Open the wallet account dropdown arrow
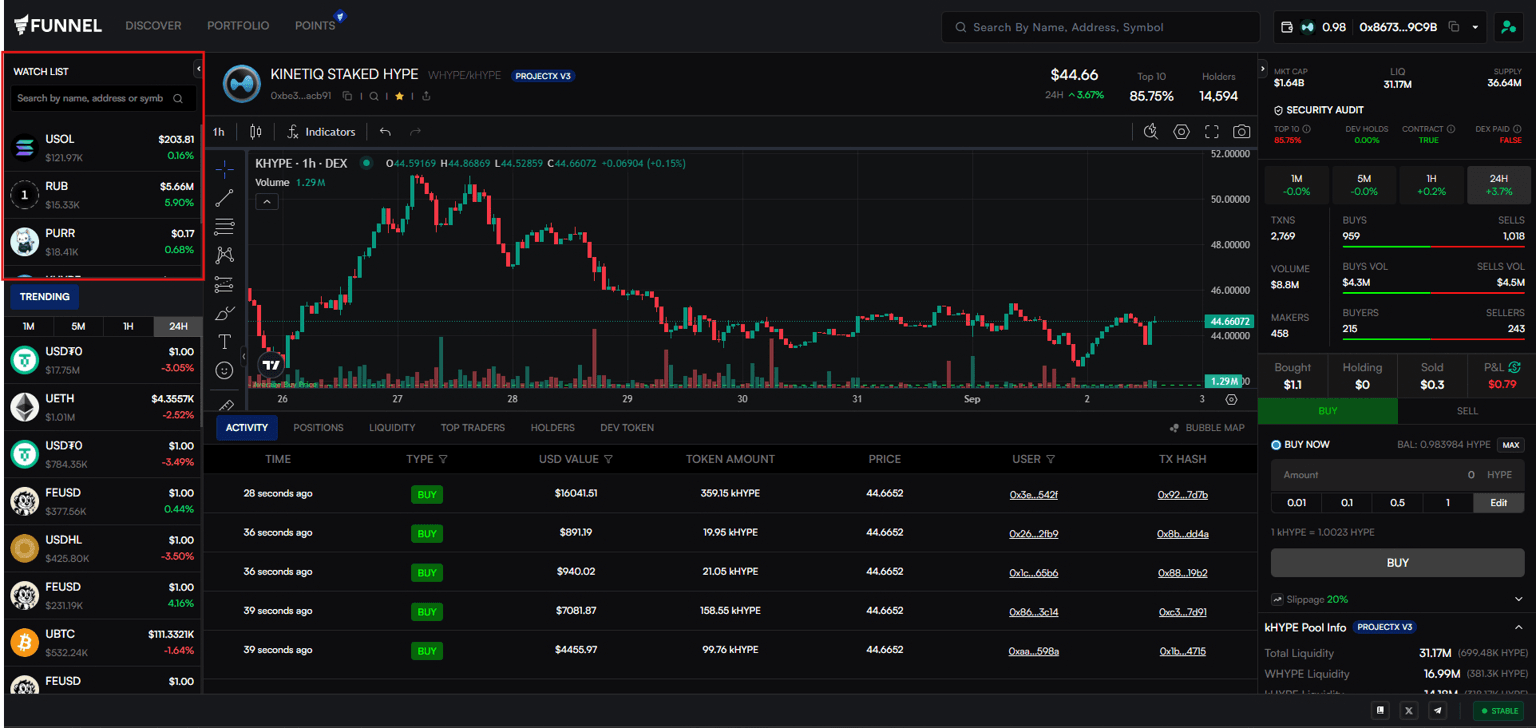This screenshot has height=728, width=1536. (x=1475, y=27)
